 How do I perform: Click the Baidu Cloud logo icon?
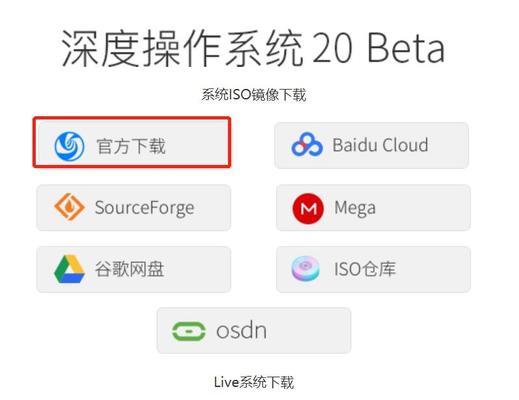click(x=307, y=145)
